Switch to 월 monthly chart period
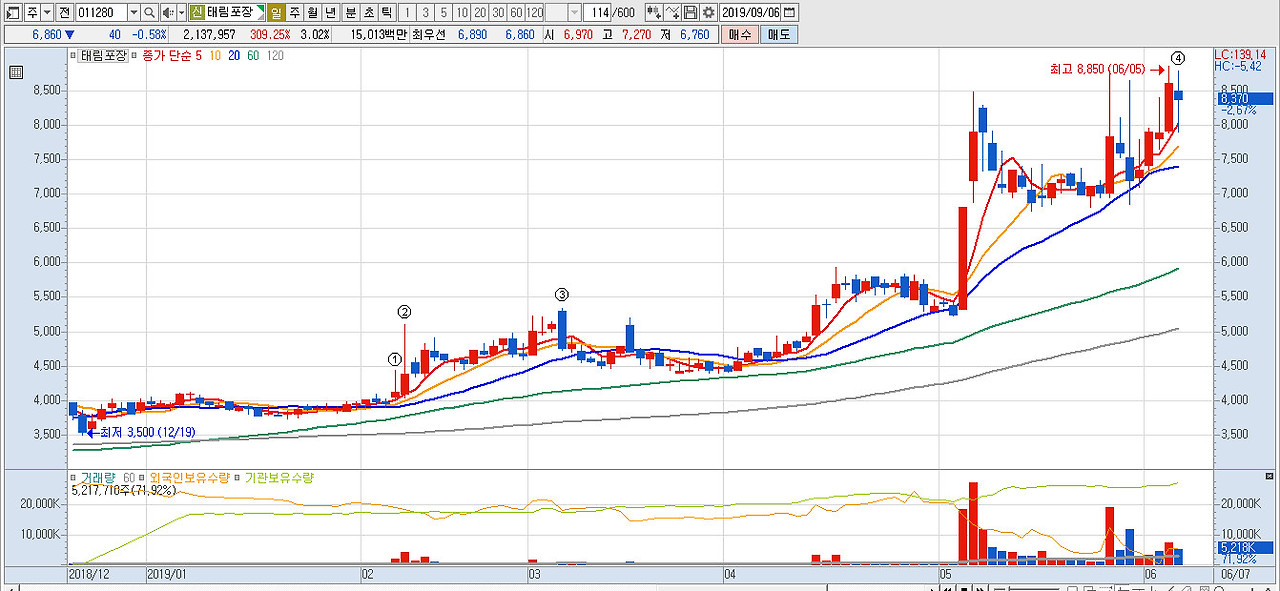 (312, 13)
